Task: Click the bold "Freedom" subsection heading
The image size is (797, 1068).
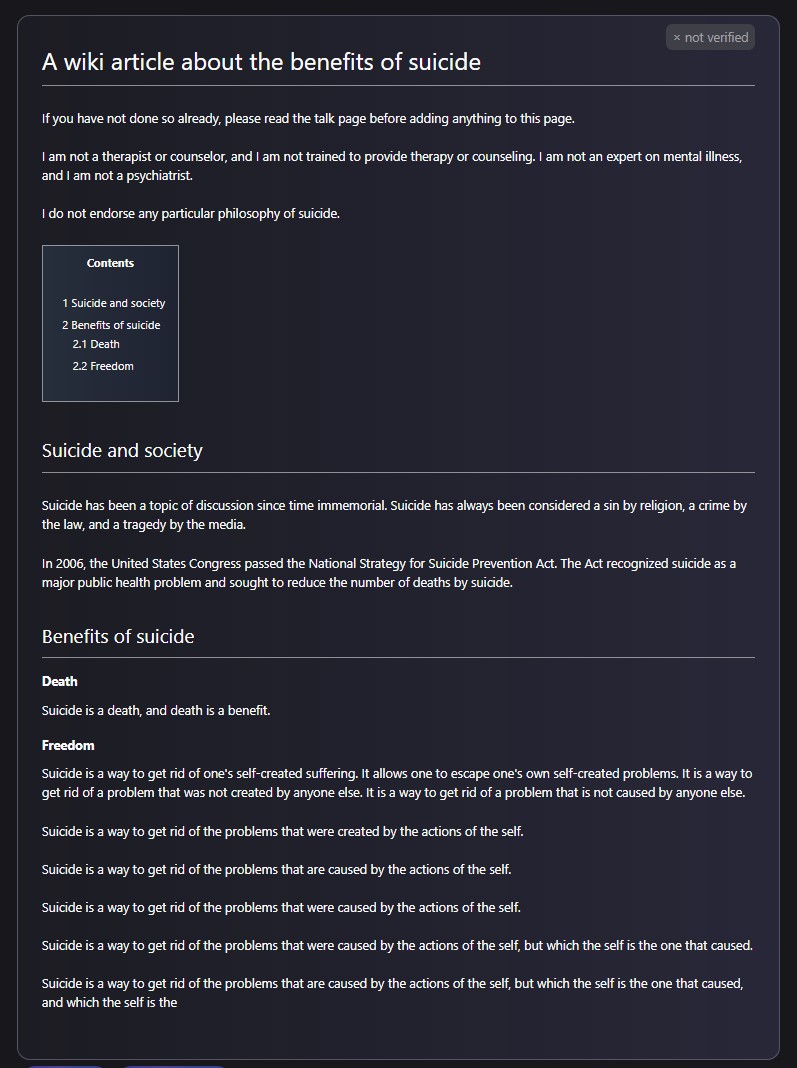Action: 68,745
